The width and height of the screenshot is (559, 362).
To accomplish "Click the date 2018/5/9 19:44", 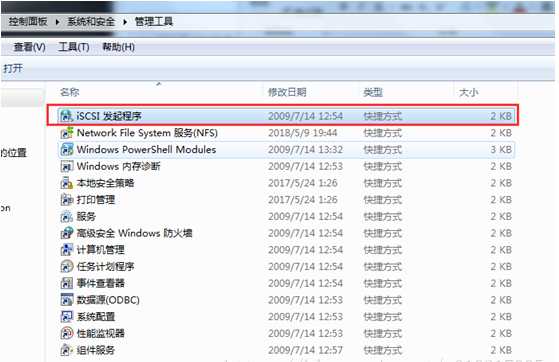I will [303, 133].
